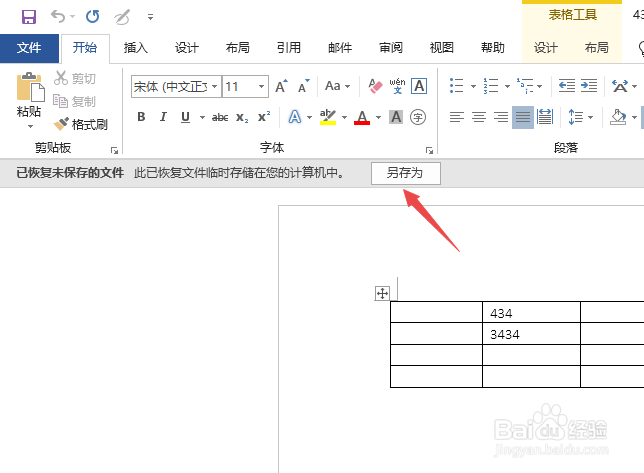The height and width of the screenshot is (473, 644).
Task: Click the decrease indent icon
Action: pos(567,86)
